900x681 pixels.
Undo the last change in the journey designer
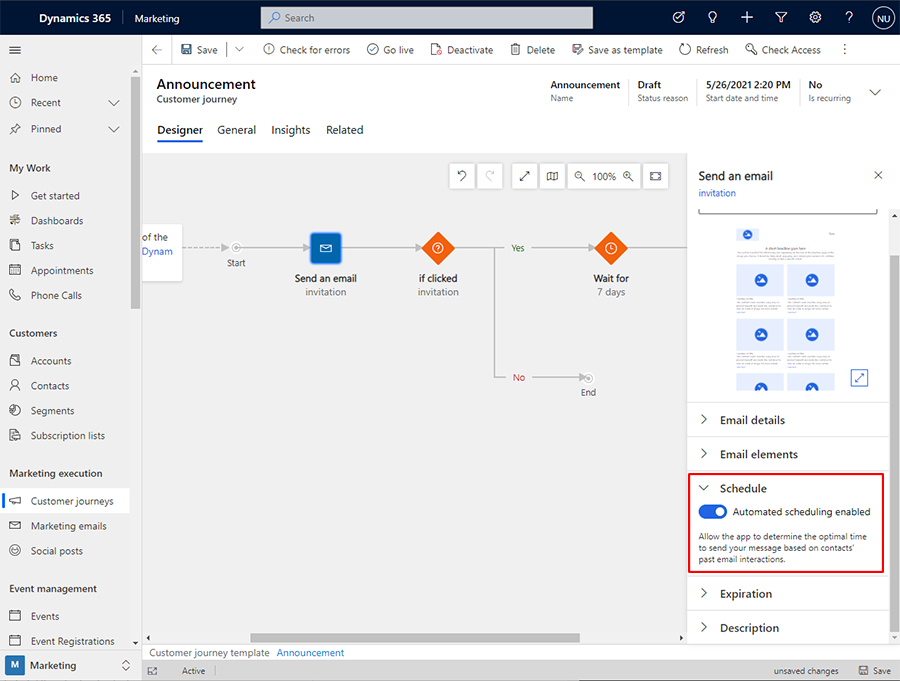pos(461,175)
